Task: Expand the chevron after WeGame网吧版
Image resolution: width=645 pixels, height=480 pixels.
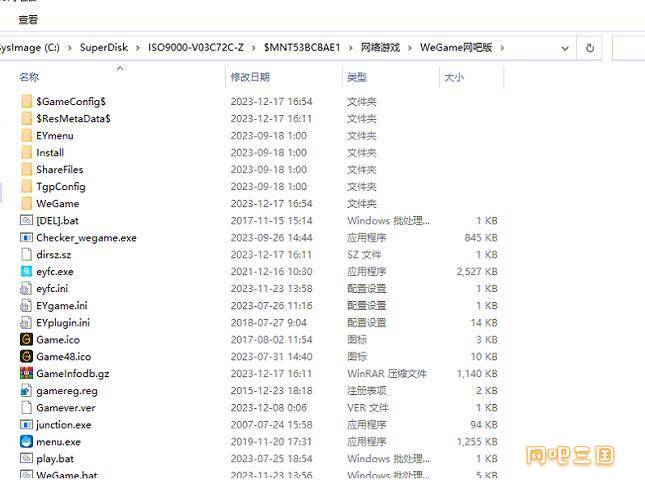Action: pyautogui.click(x=502, y=48)
